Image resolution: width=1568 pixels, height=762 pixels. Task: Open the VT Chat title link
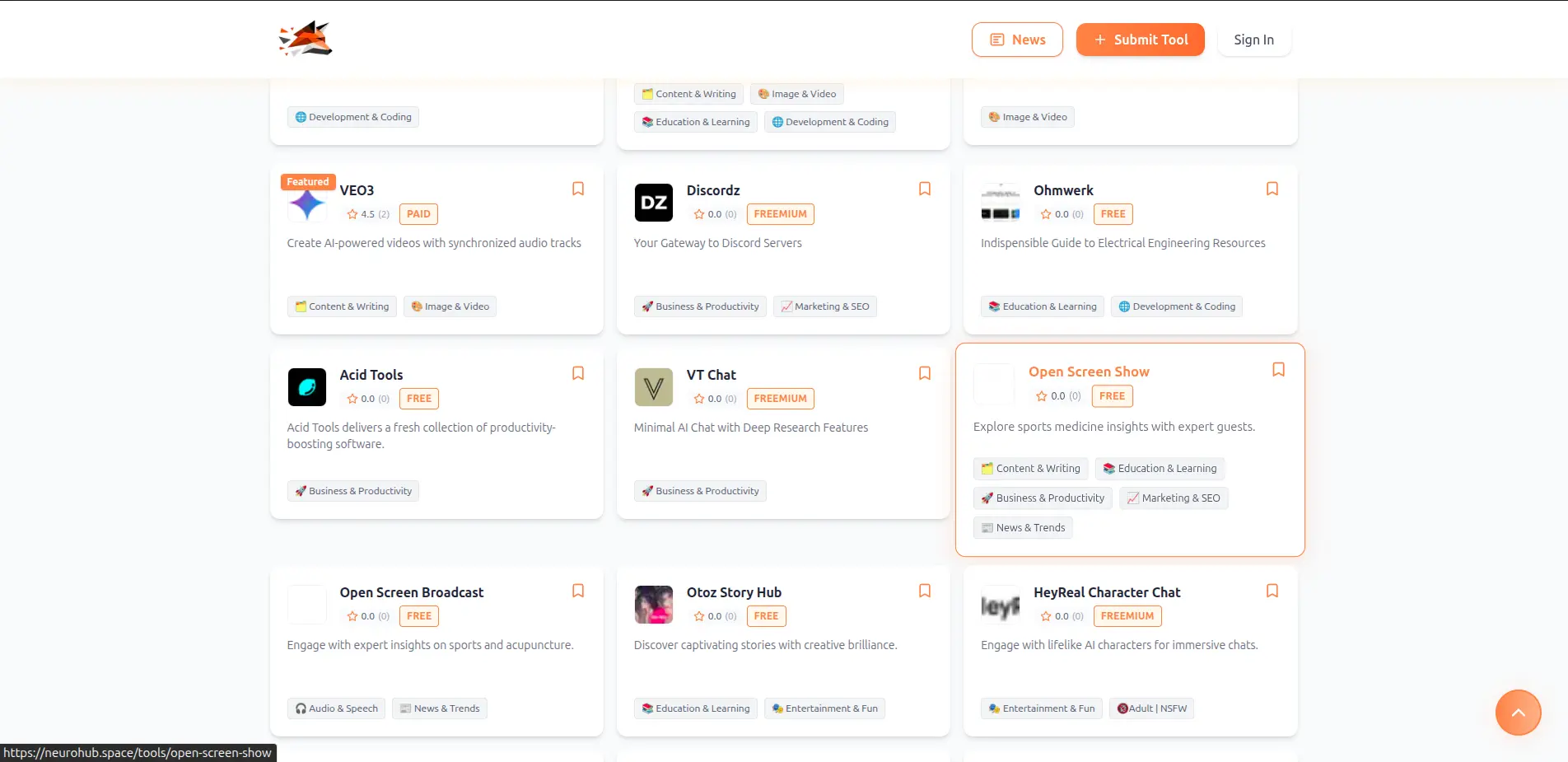[712, 375]
